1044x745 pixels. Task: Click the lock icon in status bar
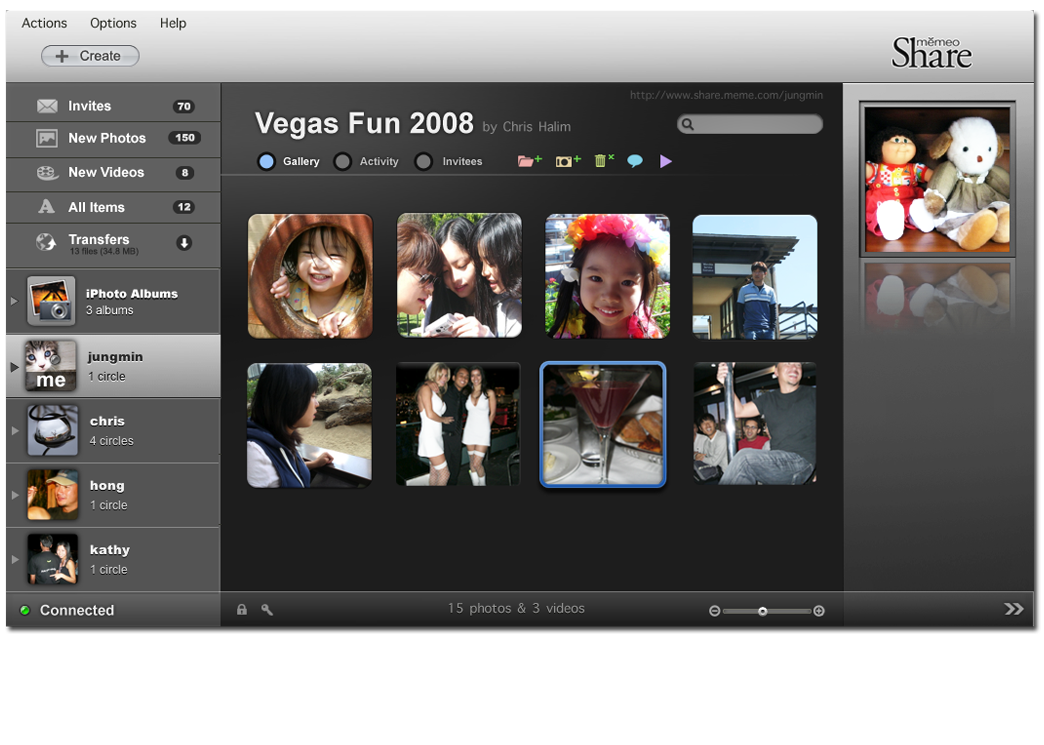pos(241,609)
